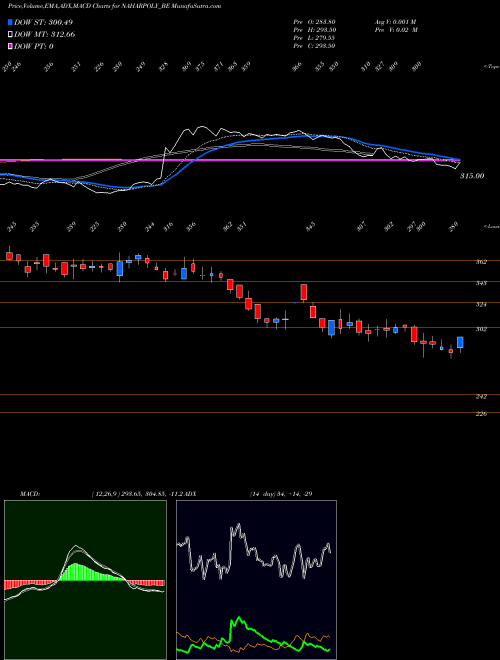Open the dark blue ADX indicator panel
The image size is (500, 660).
[x=256, y=580]
